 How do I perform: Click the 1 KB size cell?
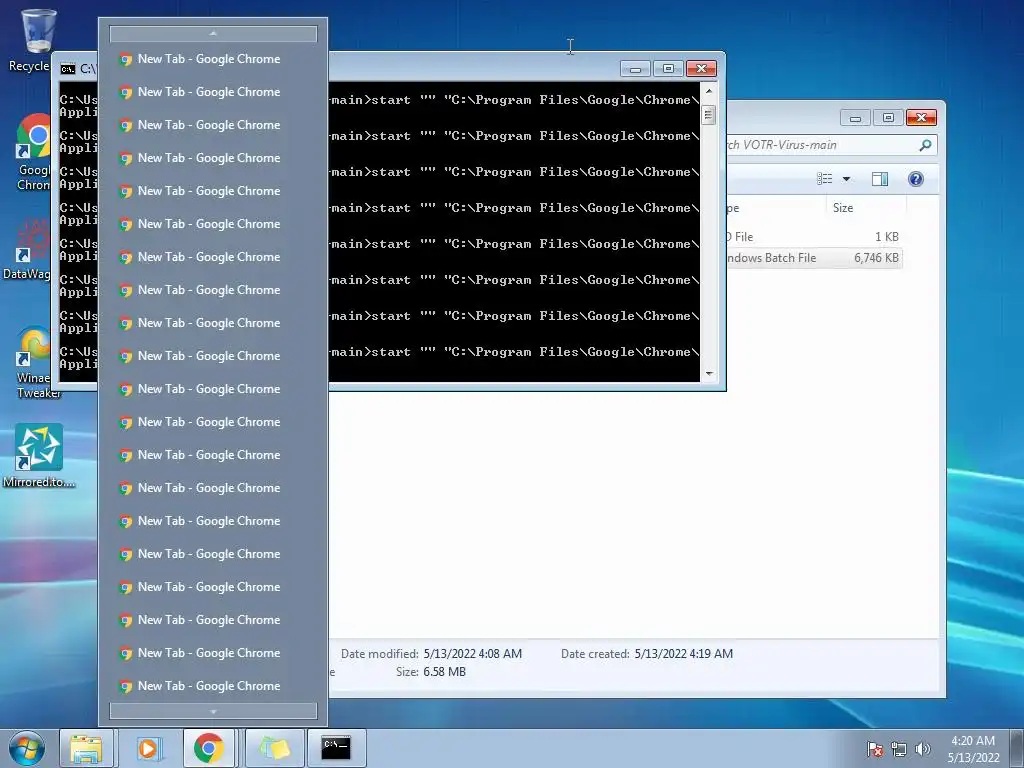tap(886, 236)
